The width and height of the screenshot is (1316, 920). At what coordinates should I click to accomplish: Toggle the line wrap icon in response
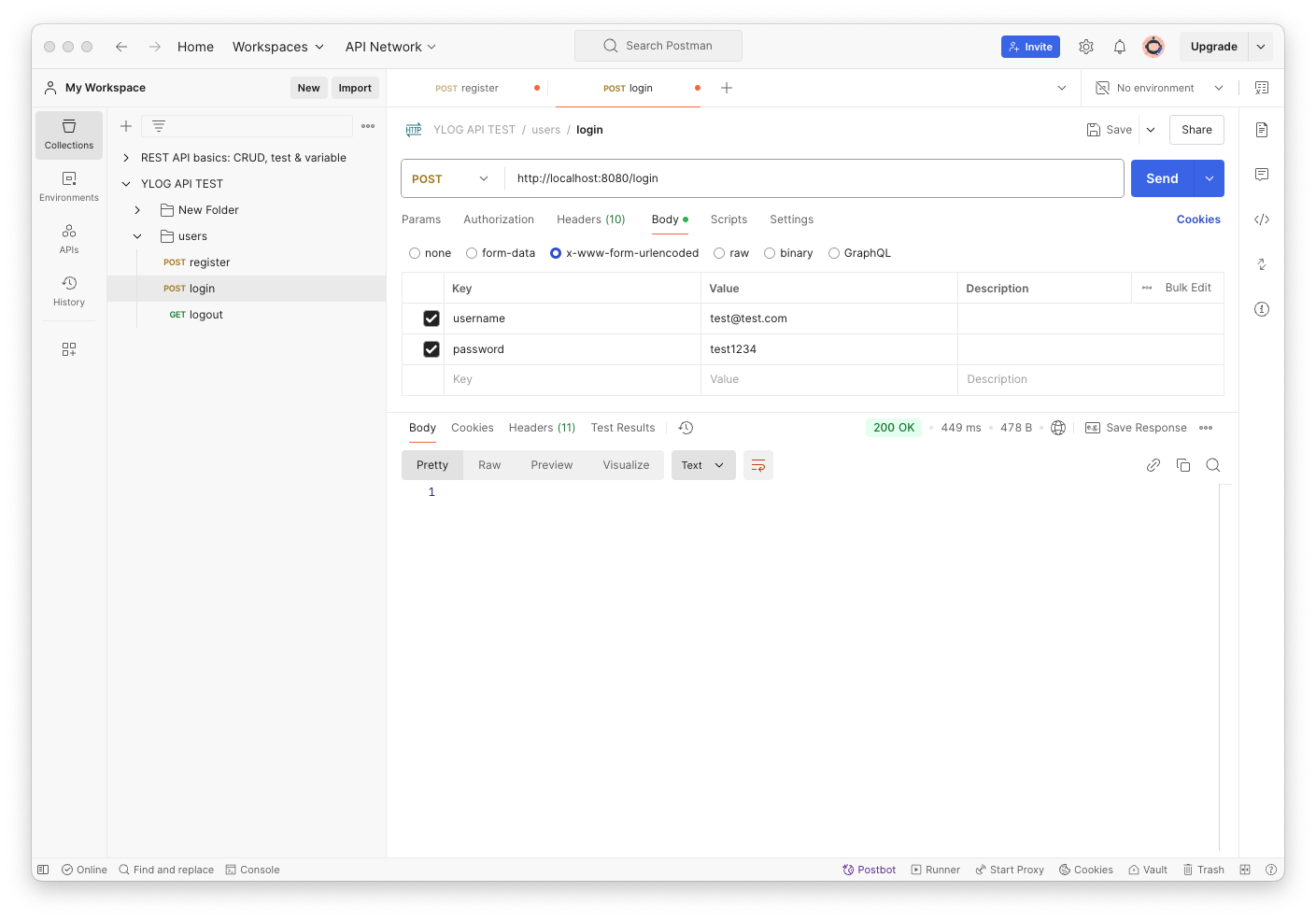point(758,465)
